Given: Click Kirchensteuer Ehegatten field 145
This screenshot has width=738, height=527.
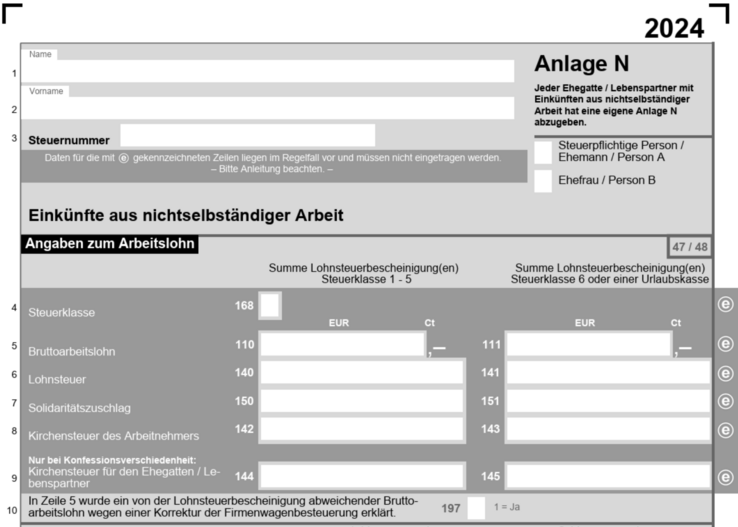Looking at the screenshot, I should (608, 476).
